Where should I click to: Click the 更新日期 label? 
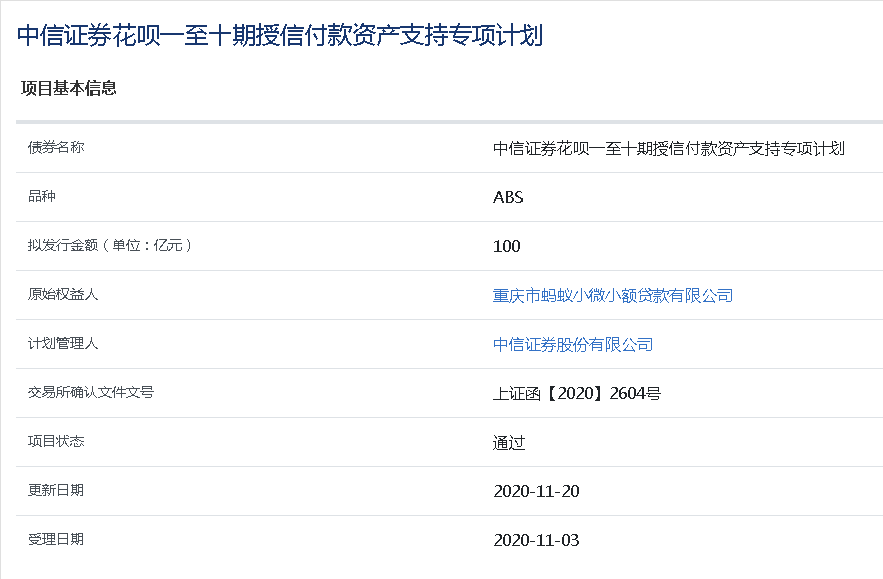[56, 490]
